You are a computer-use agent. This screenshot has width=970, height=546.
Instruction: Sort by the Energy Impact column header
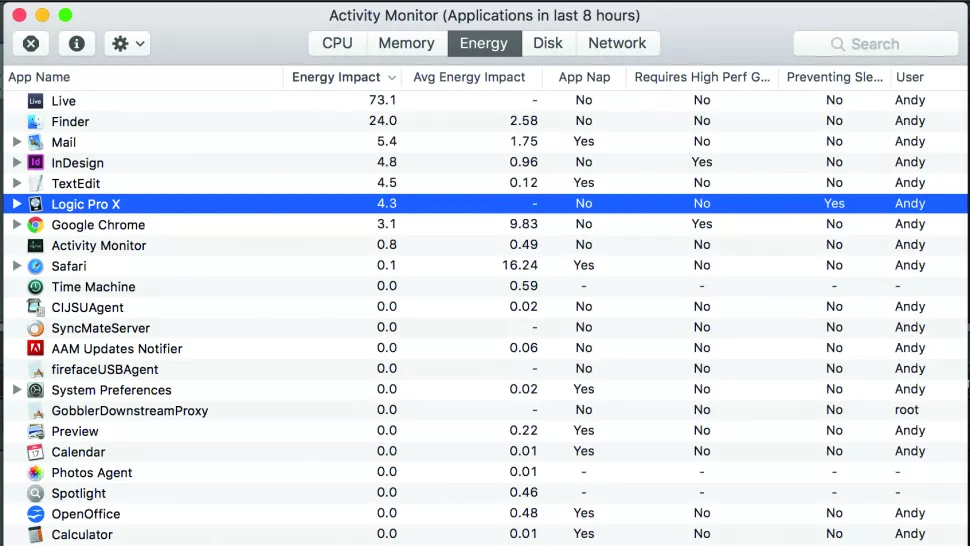(336, 77)
